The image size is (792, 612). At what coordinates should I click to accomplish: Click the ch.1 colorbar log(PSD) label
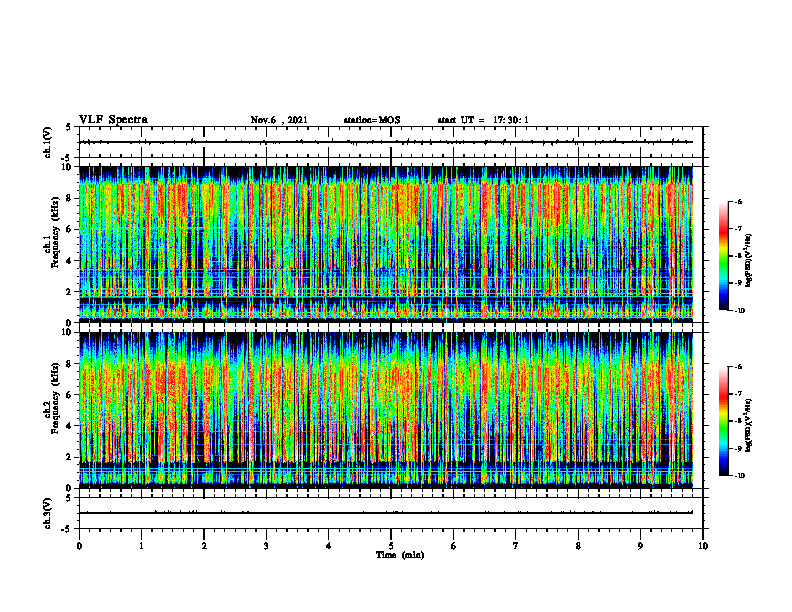point(749,261)
